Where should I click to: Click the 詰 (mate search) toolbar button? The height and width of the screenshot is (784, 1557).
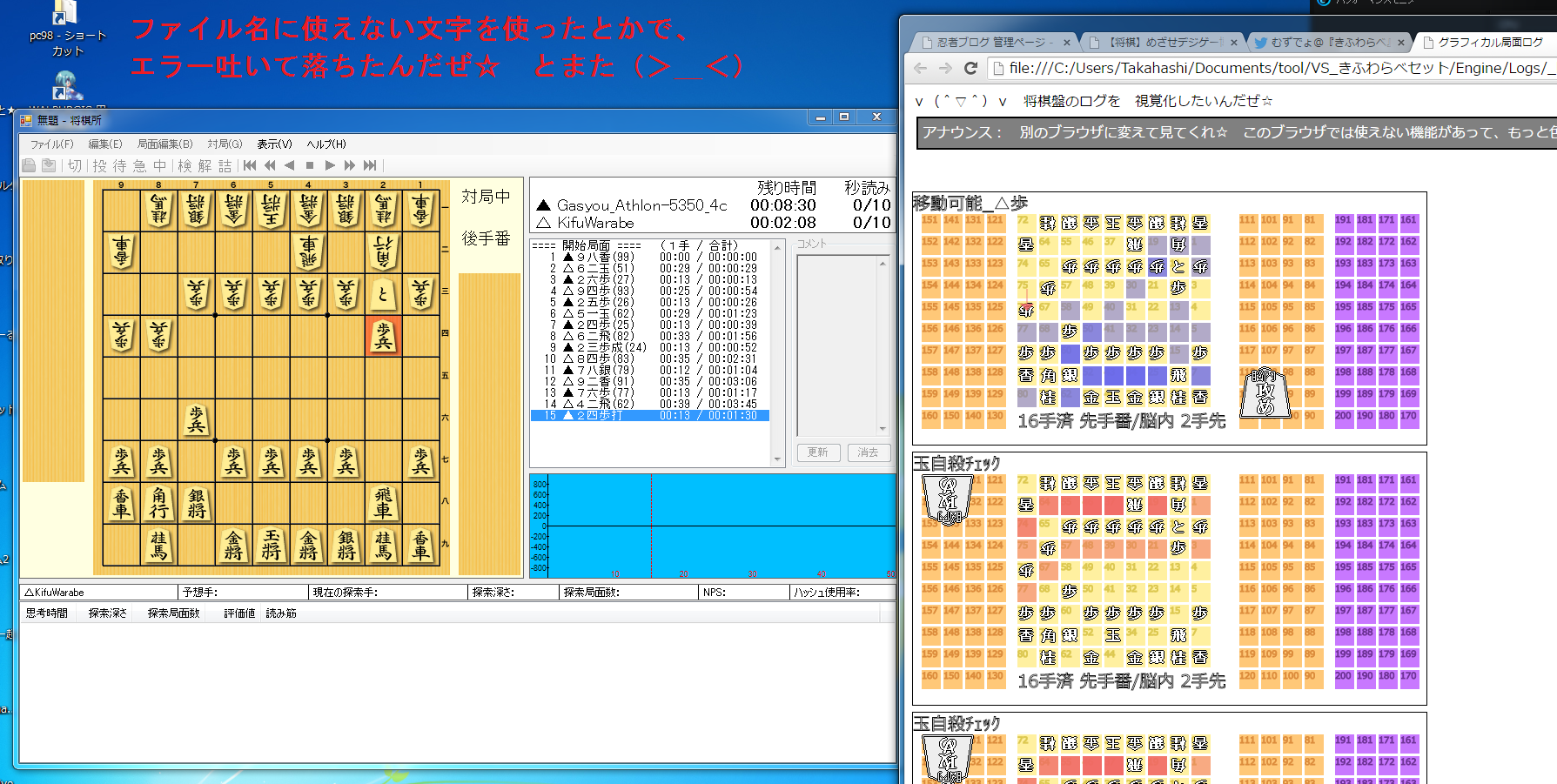point(225,165)
